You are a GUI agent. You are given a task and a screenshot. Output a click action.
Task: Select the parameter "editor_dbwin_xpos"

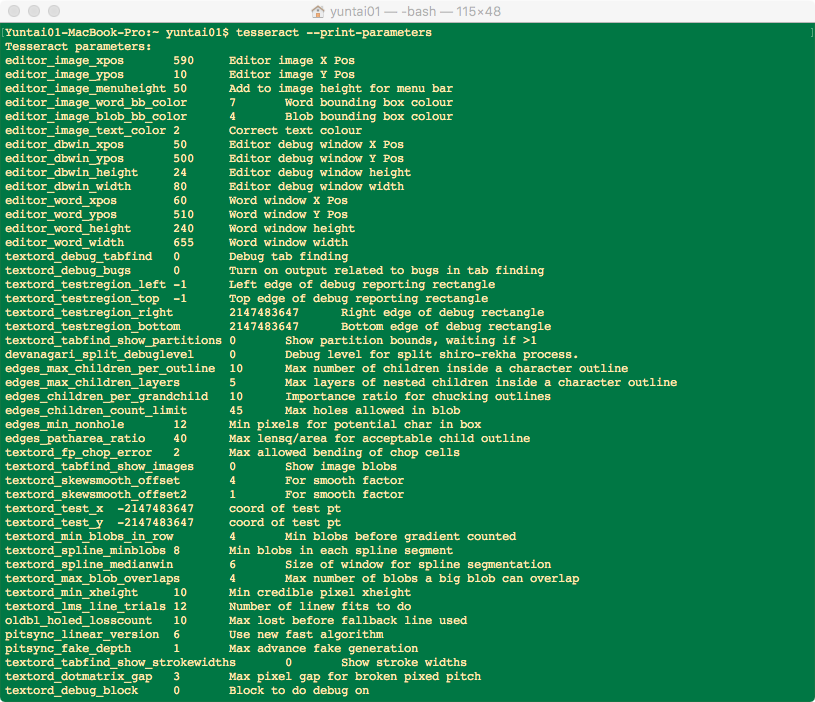point(64,145)
